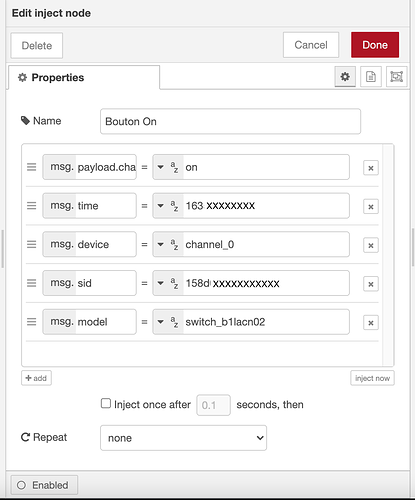This screenshot has height=500, width=415.
Task: Enable 'Inject once after' checkbox
Action: coord(106,404)
